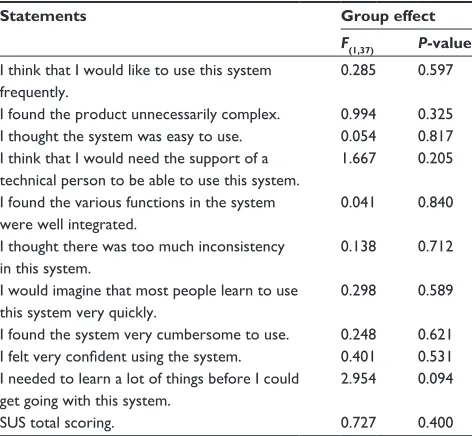Viewport: 472px width, 436px height.
Task: Click F value 0.285
Action: click(358, 70)
